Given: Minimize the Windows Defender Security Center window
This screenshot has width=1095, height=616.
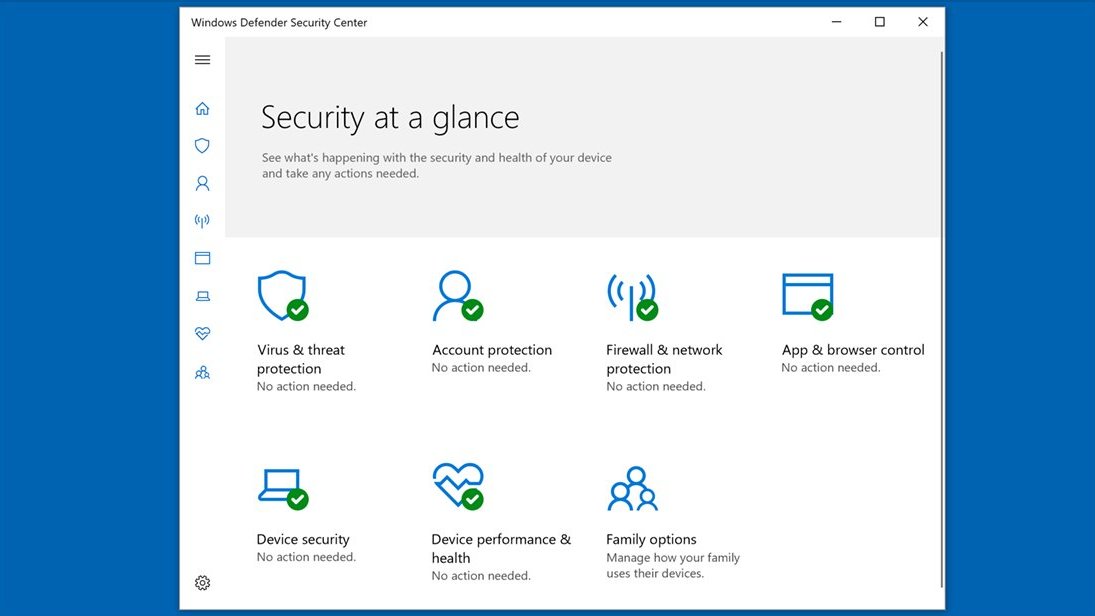Looking at the screenshot, I should (837, 22).
